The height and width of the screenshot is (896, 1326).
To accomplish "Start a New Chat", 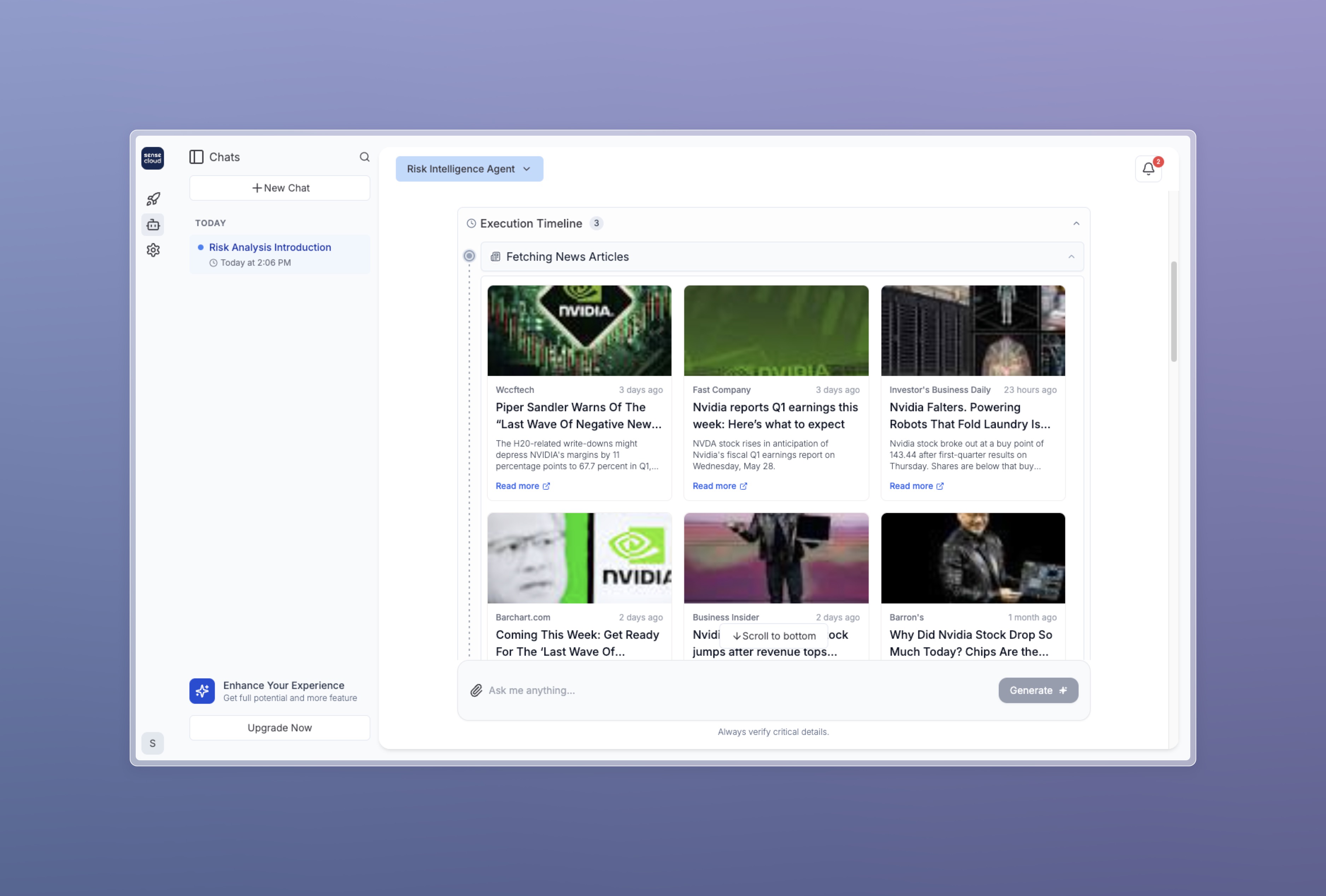I will click(280, 188).
